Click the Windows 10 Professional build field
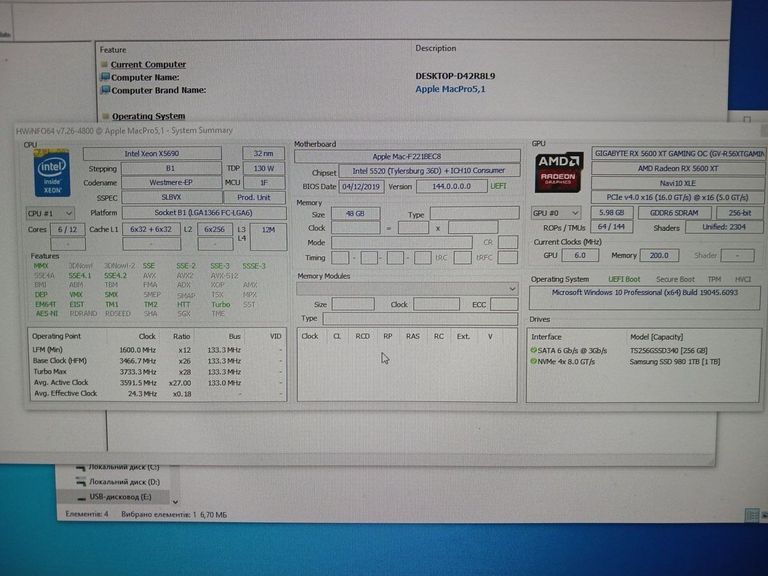The image size is (768, 576). click(644, 292)
